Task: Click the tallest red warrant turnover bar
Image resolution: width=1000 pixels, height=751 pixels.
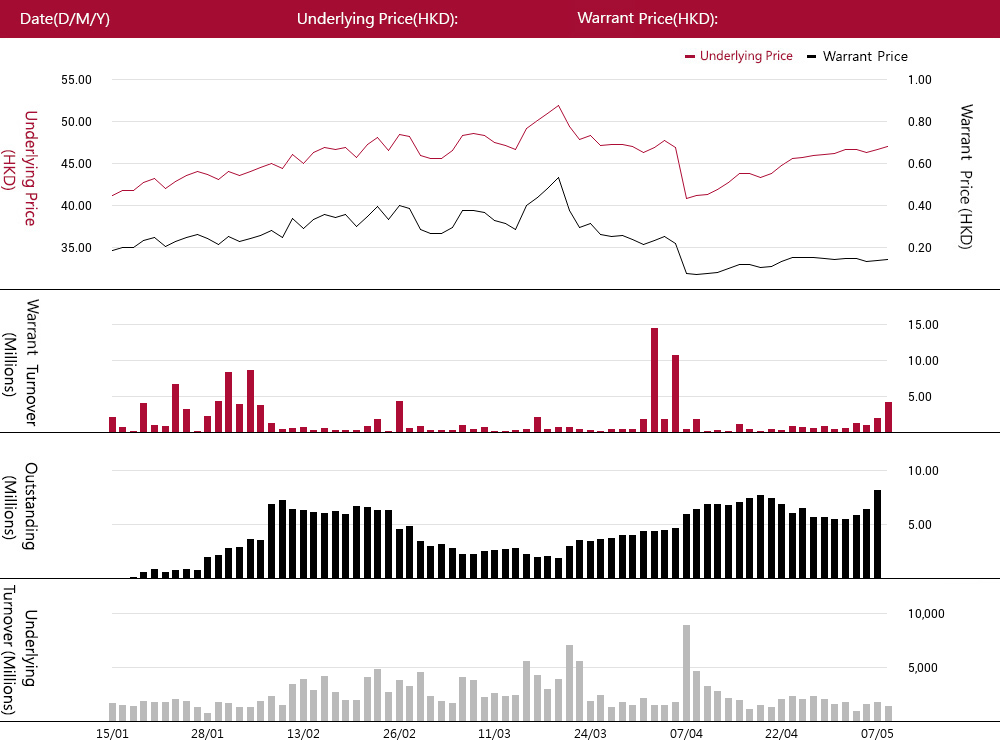Action: tap(654, 380)
